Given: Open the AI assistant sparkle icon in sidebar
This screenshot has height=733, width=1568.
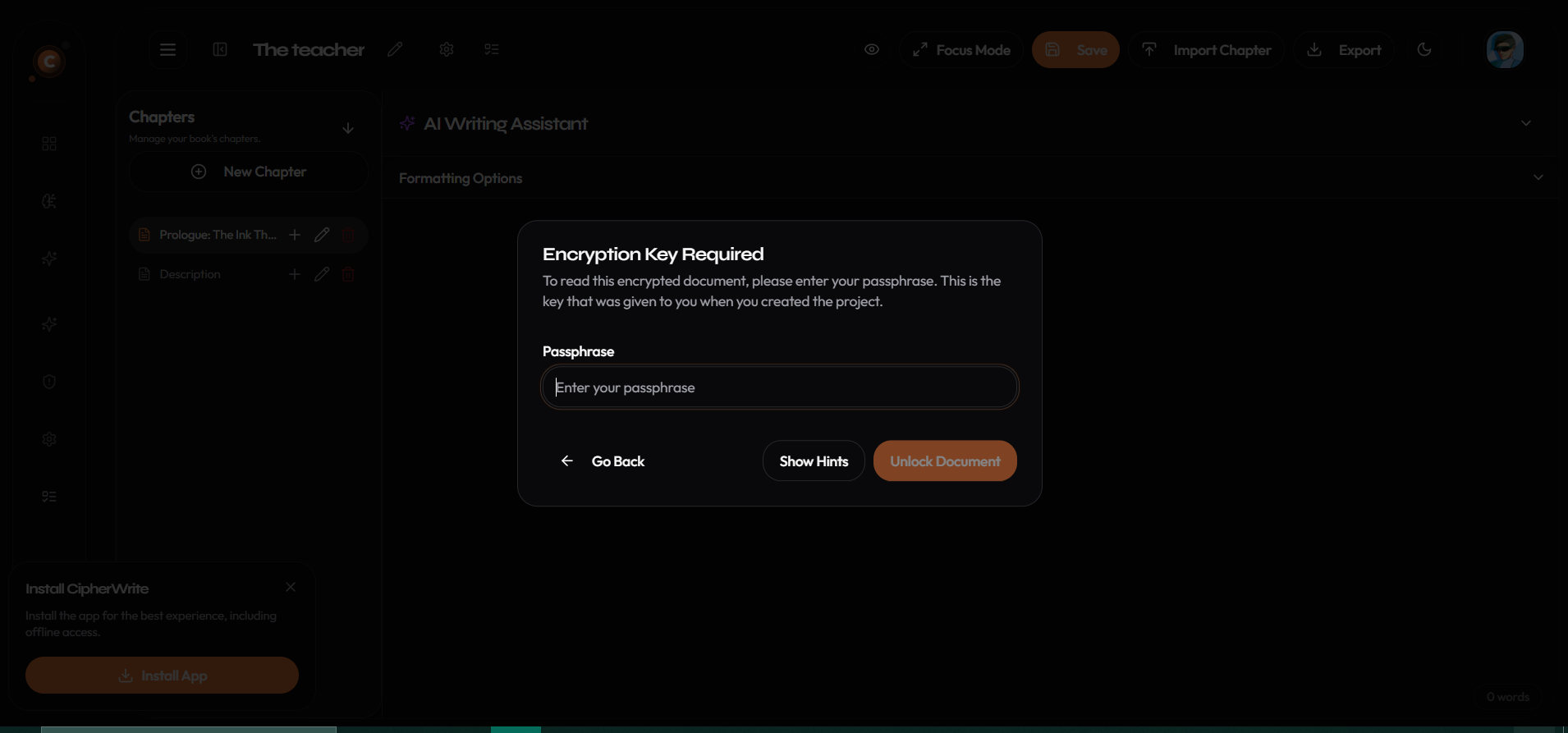Looking at the screenshot, I should tap(48, 259).
